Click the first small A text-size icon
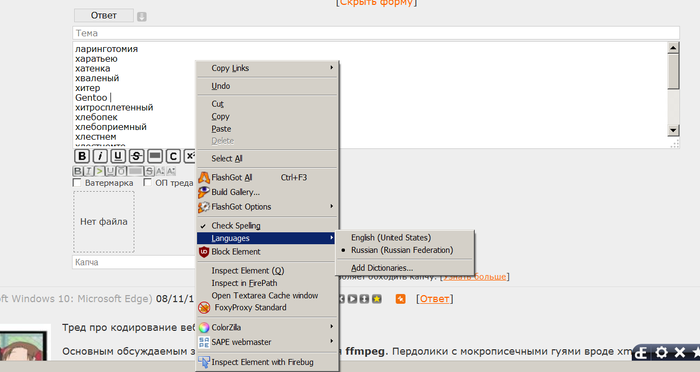Screen dimensions: 700x372 (160, 171)
